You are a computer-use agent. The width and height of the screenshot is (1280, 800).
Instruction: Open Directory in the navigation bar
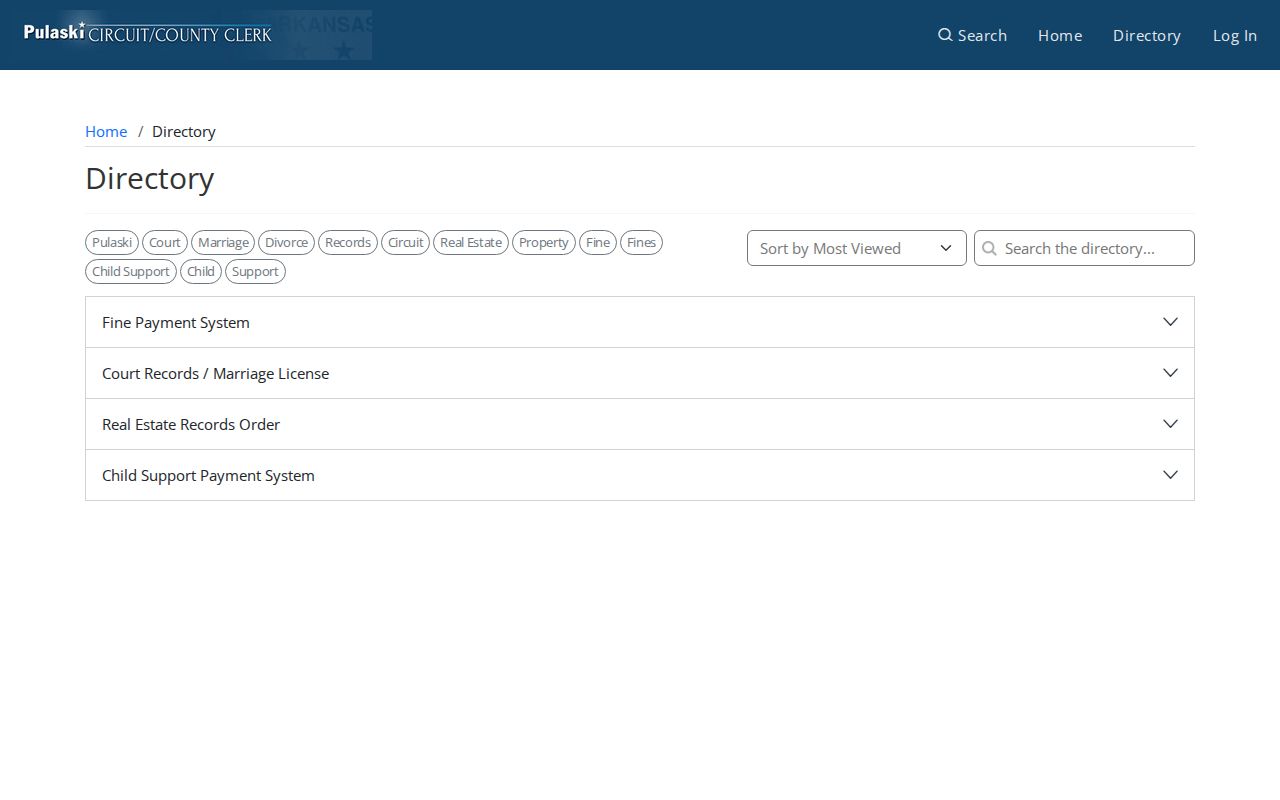pyautogui.click(x=1147, y=35)
